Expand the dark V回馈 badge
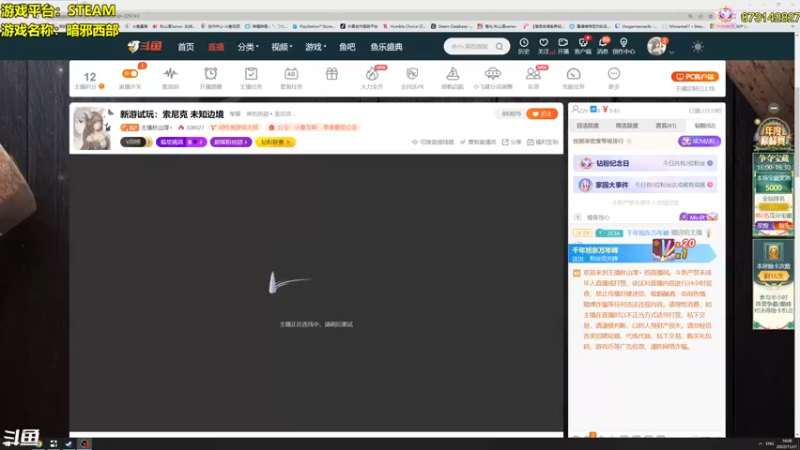Image resolution: width=800 pixels, height=450 pixels. pos(136,142)
